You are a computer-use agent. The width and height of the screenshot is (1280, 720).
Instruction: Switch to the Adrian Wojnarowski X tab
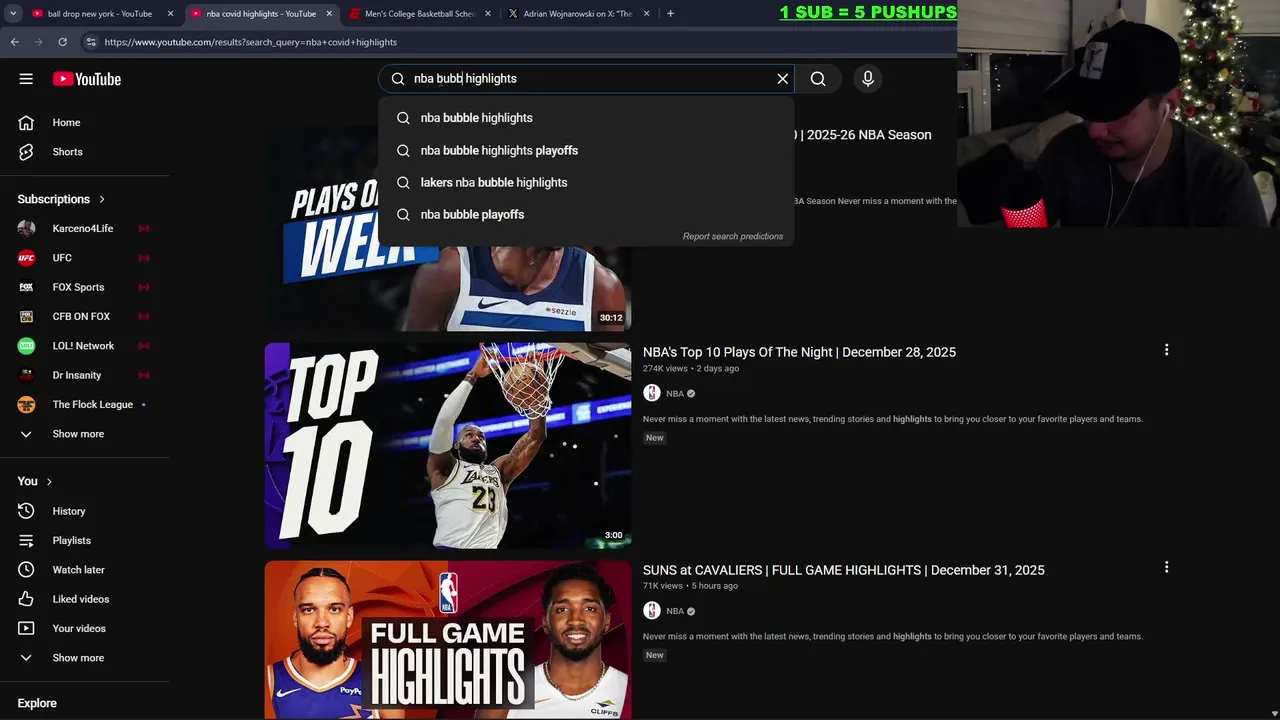(x=578, y=14)
